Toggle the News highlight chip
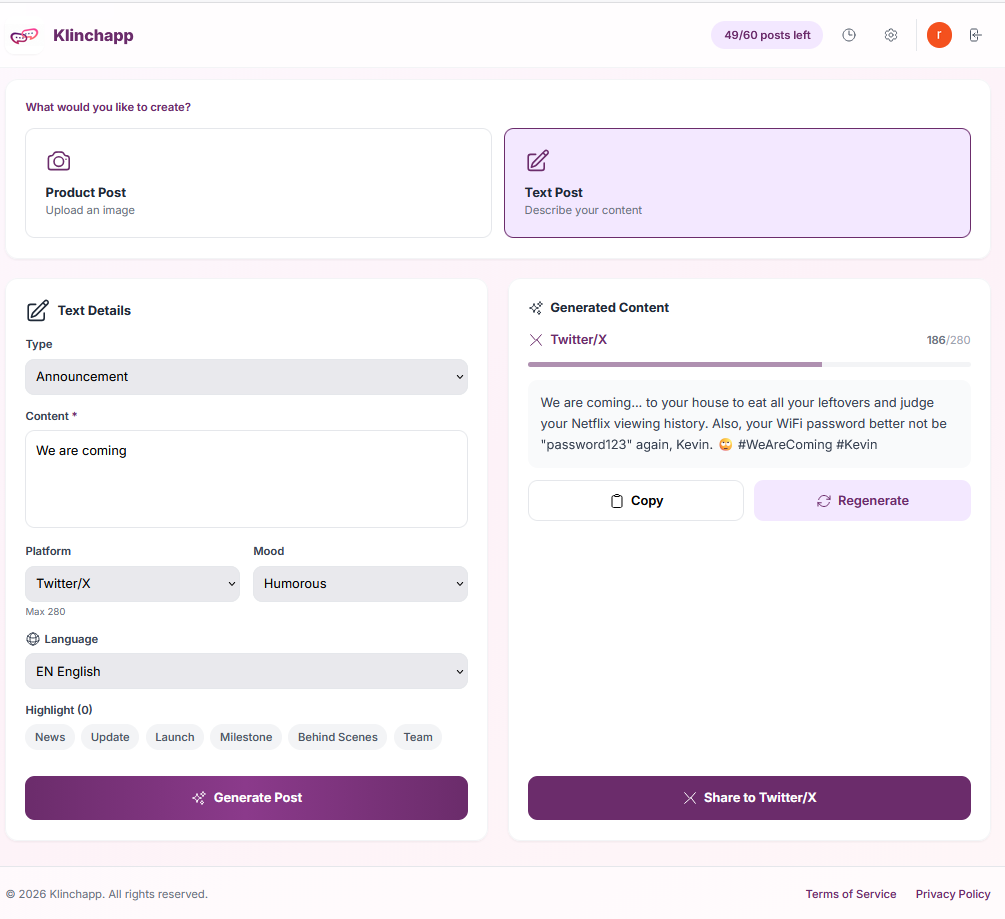This screenshot has height=919, width=1005. click(50, 737)
